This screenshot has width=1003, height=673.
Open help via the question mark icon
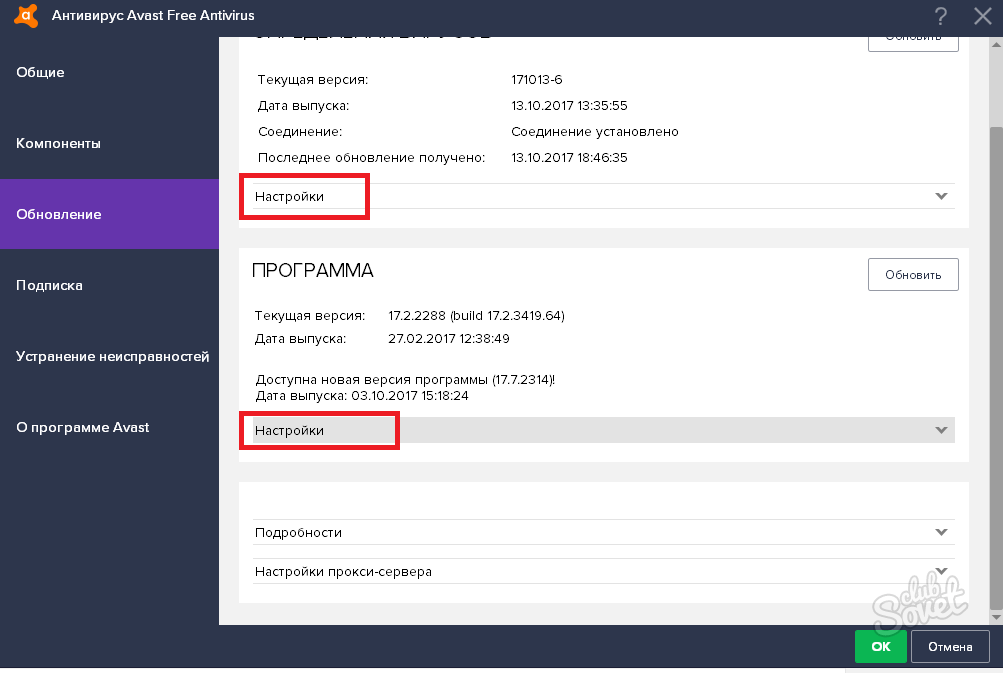point(940,16)
